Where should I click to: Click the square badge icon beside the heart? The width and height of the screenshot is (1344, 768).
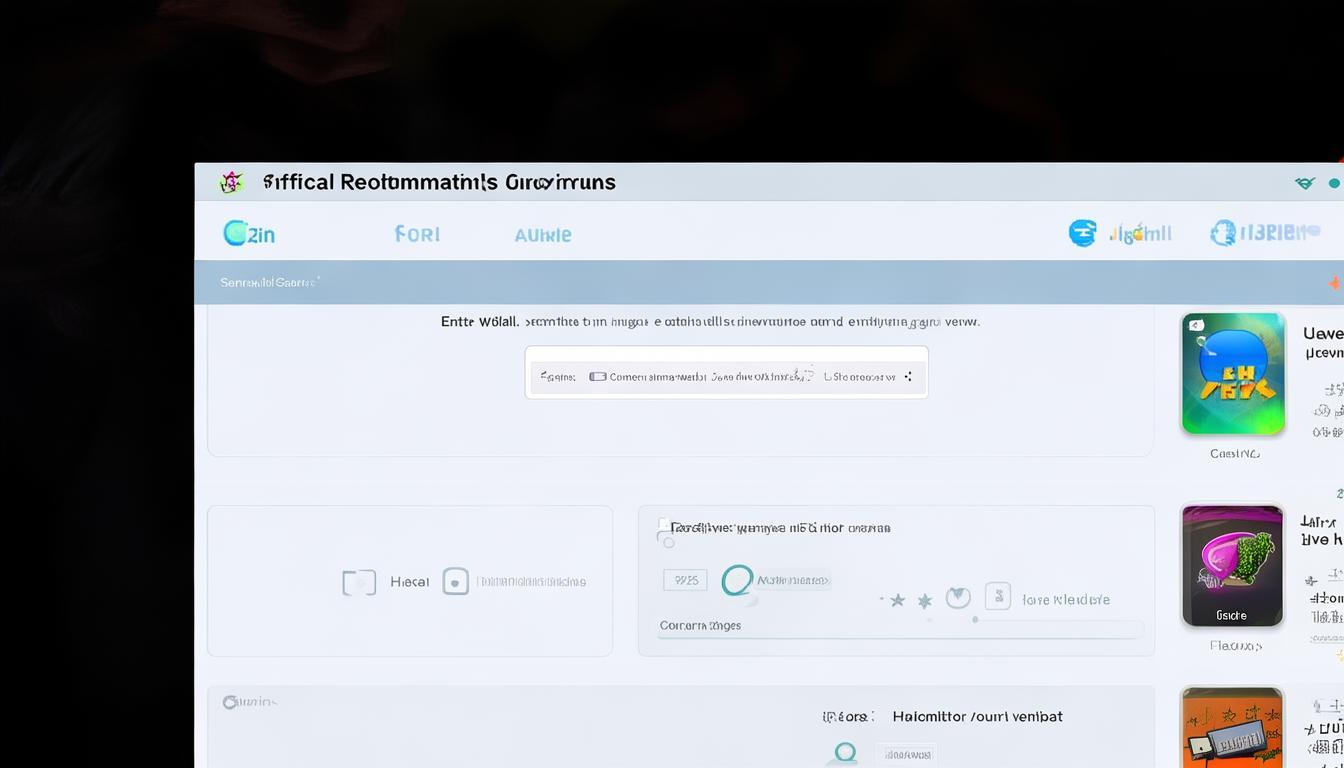(x=997, y=597)
